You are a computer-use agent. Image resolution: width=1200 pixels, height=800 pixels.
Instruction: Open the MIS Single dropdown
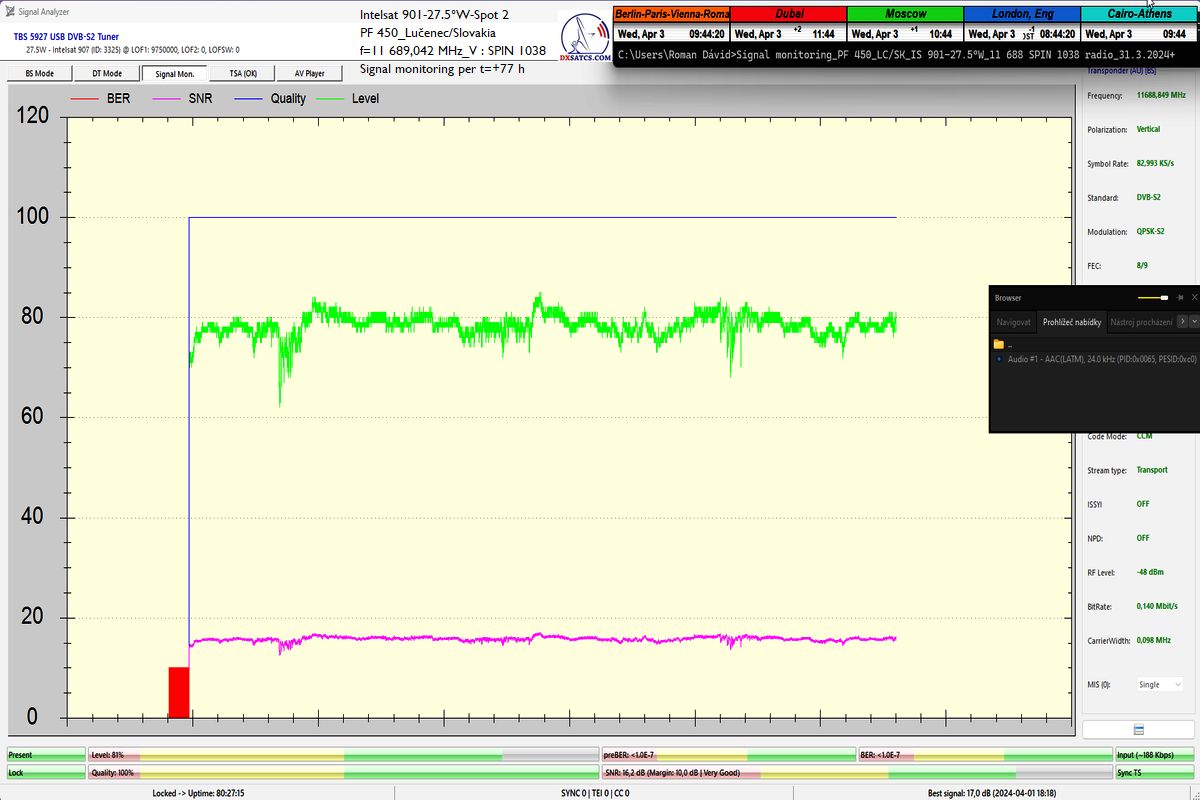tap(1160, 685)
